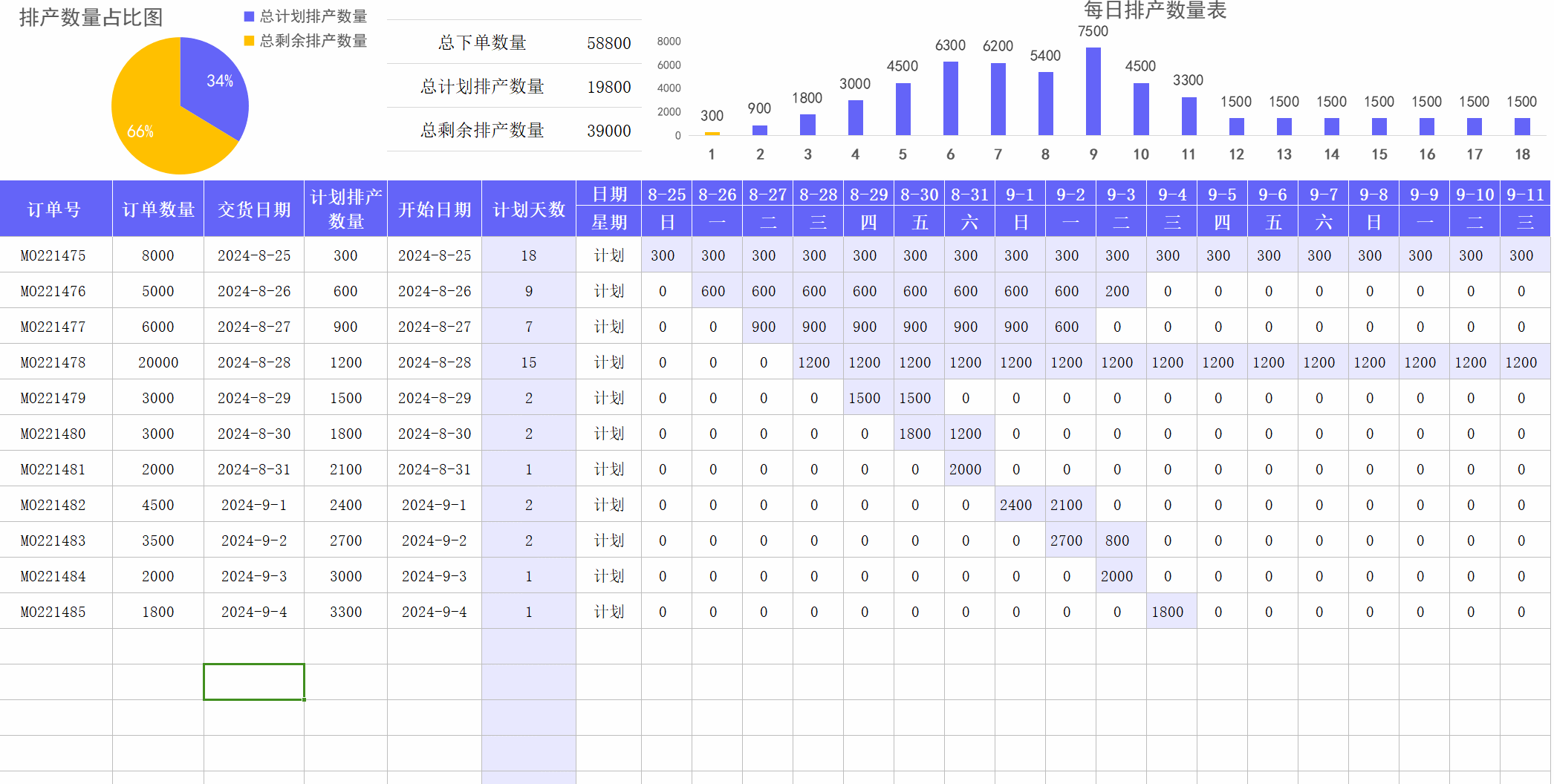Click the 8-25 date header
The width and height of the screenshot is (1554, 784).
tap(666, 195)
